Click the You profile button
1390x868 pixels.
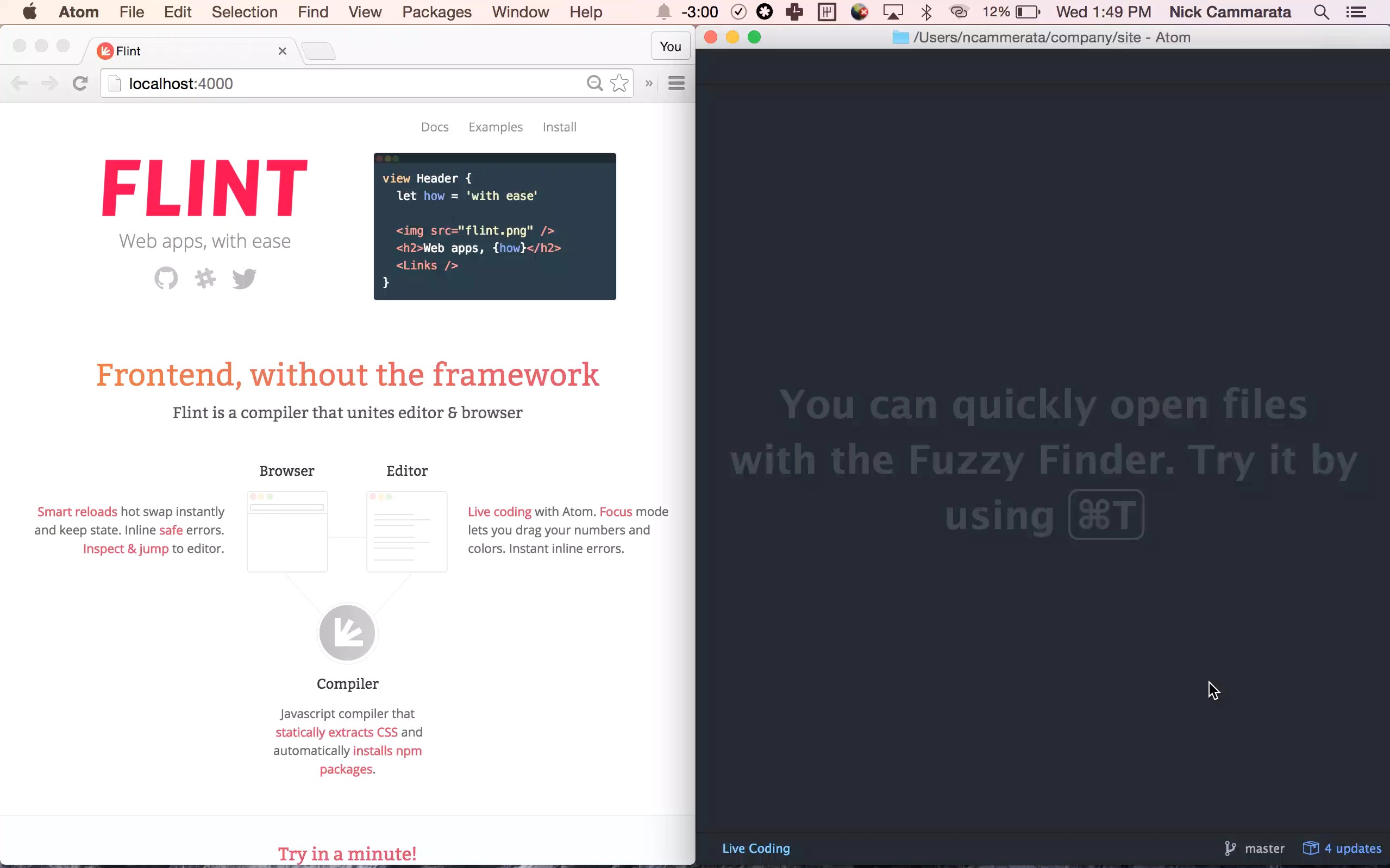[x=670, y=47]
